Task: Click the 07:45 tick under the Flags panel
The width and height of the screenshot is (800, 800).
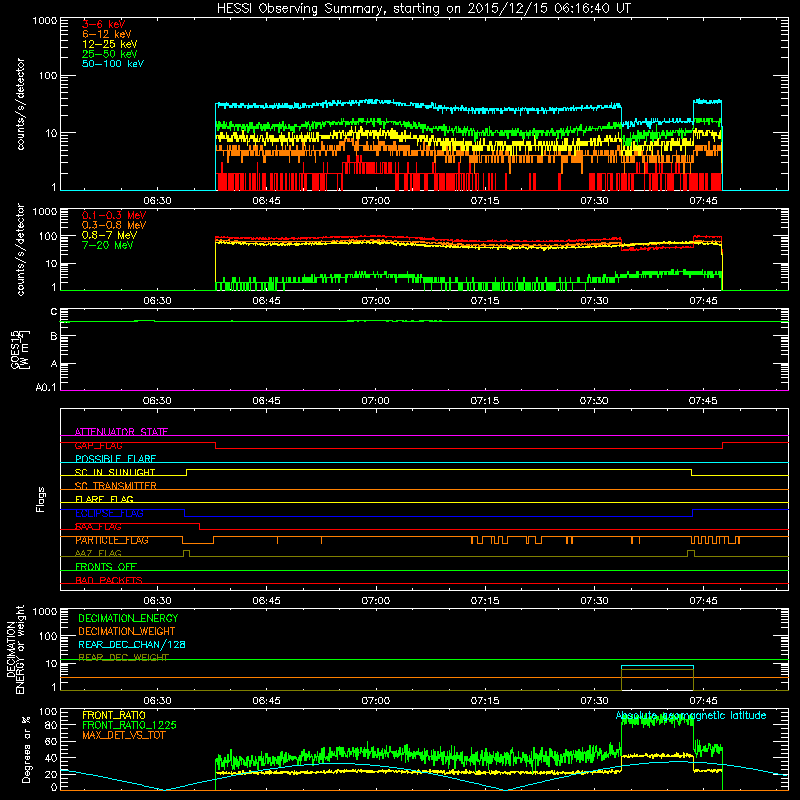Action: click(703, 601)
